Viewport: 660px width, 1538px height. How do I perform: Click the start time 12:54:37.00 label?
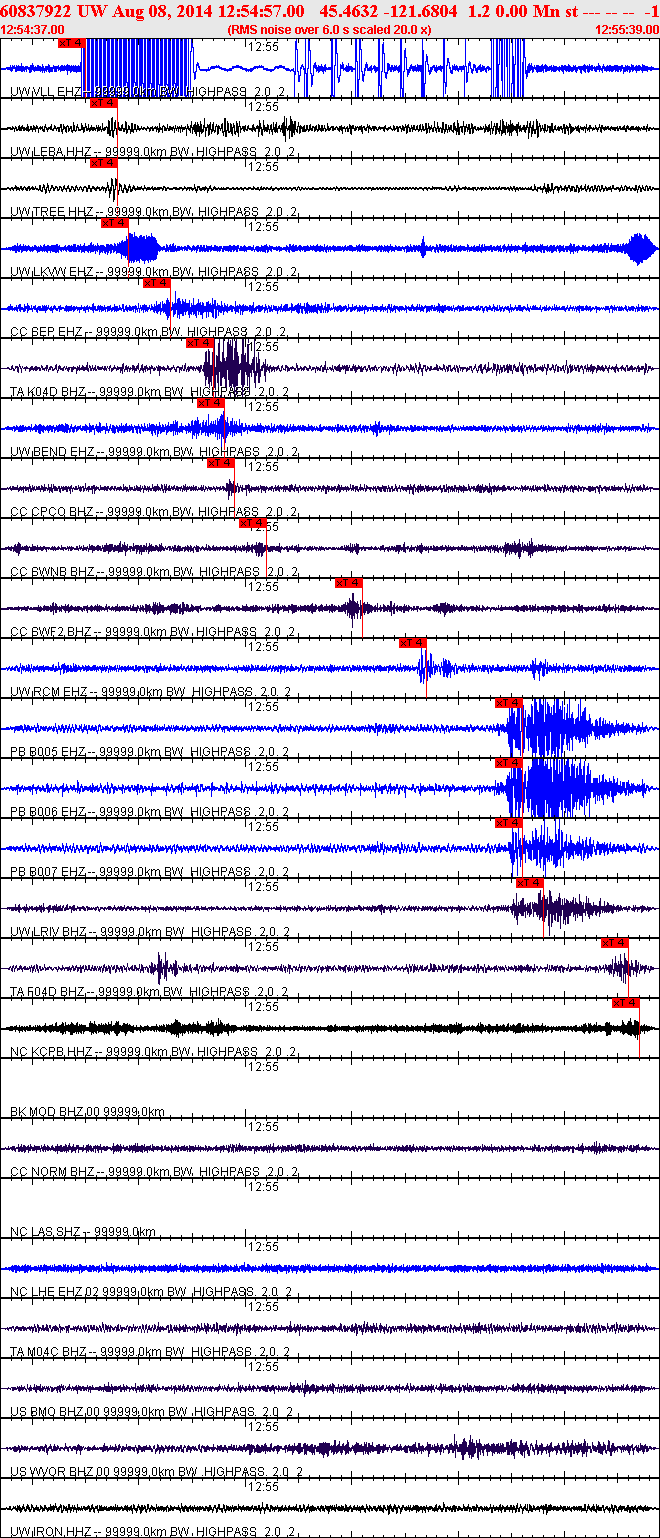tap(33, 30)
